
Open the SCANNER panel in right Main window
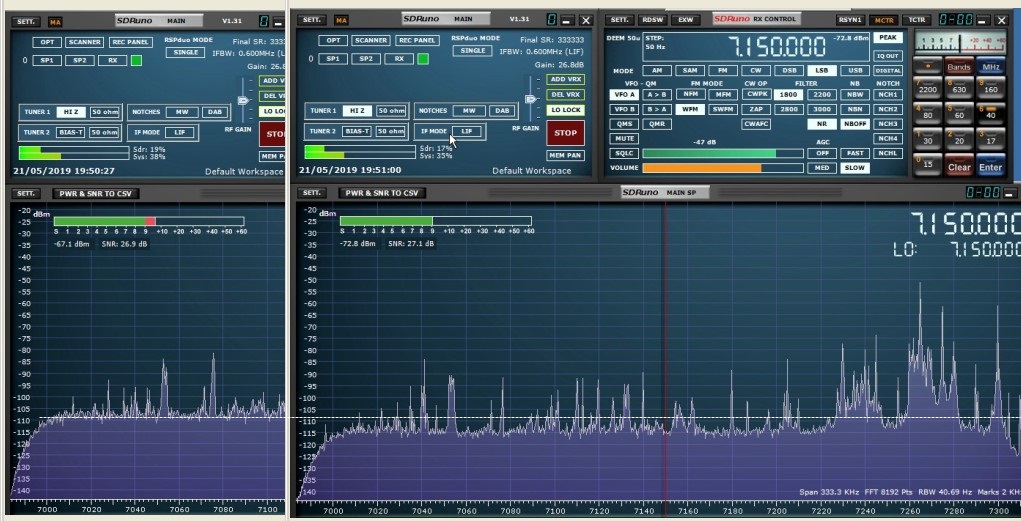pyautogui.click(x=371, y=40)
